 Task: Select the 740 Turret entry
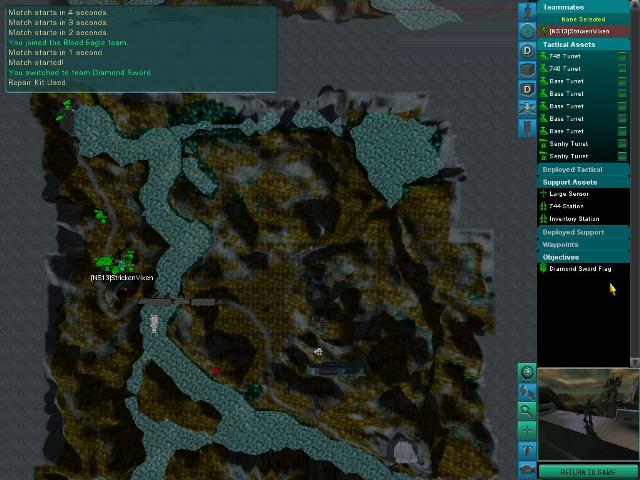(583, 69)
